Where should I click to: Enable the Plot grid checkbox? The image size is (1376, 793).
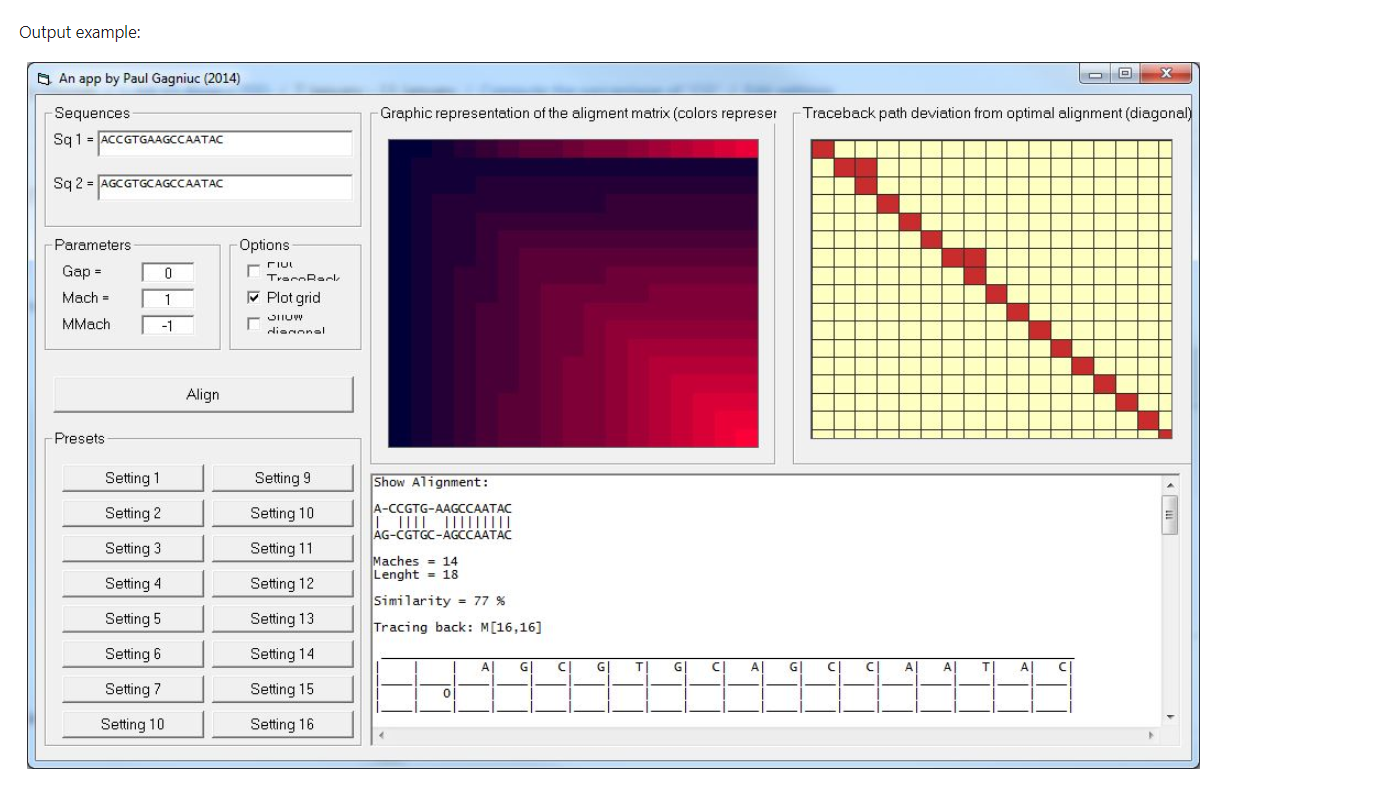[x=253, y=297]
